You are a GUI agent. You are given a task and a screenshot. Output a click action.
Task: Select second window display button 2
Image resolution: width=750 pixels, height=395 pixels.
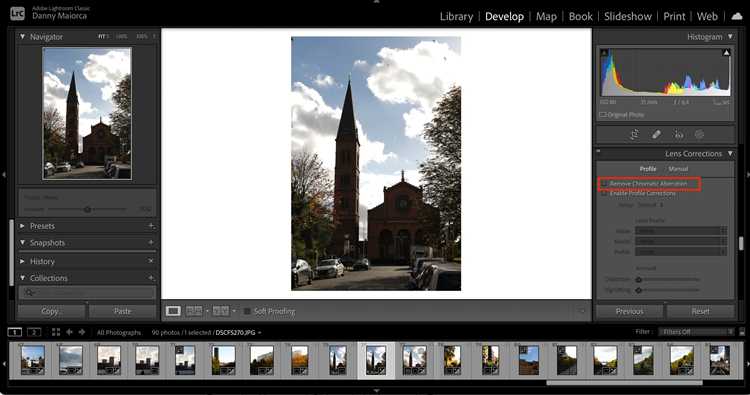tap(34, 332)
